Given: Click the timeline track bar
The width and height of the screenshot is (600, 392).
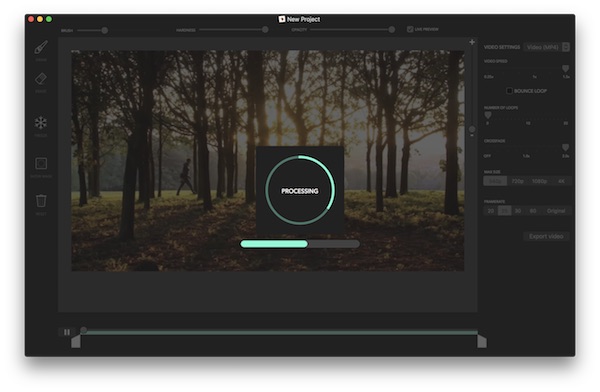Looking at the screenshot, I should tap(279, 332).
